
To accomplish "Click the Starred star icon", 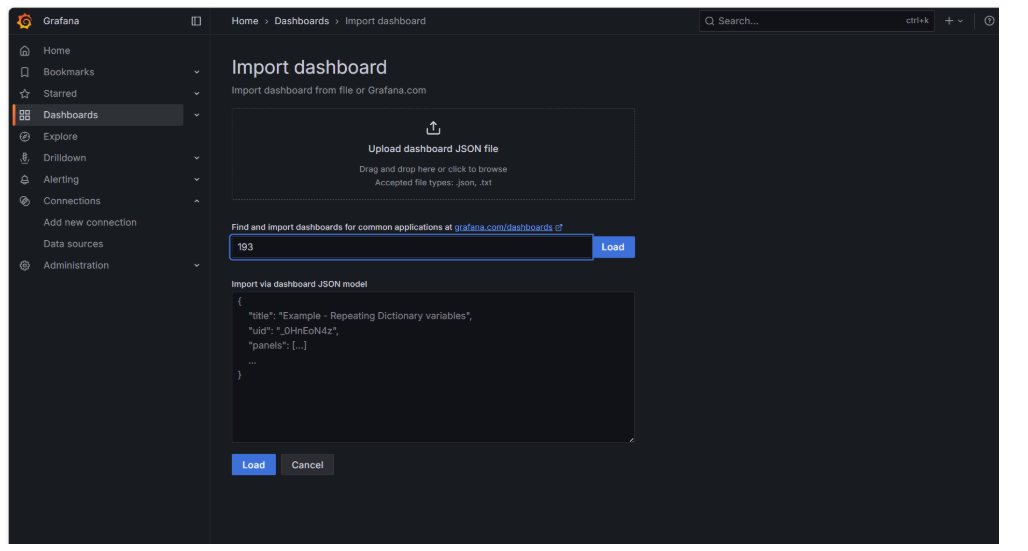I will [25, 94].
